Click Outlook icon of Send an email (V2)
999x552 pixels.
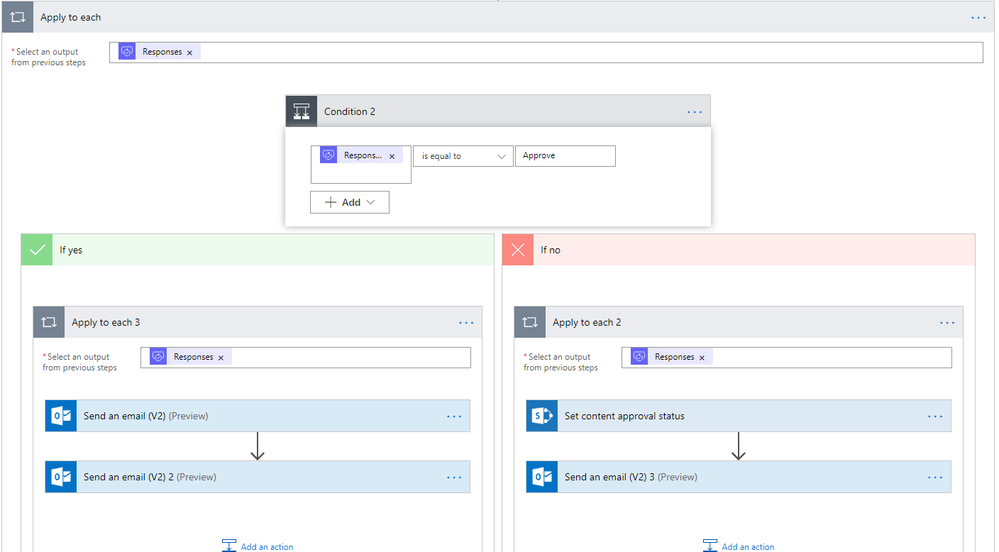(x=61, y=416)
